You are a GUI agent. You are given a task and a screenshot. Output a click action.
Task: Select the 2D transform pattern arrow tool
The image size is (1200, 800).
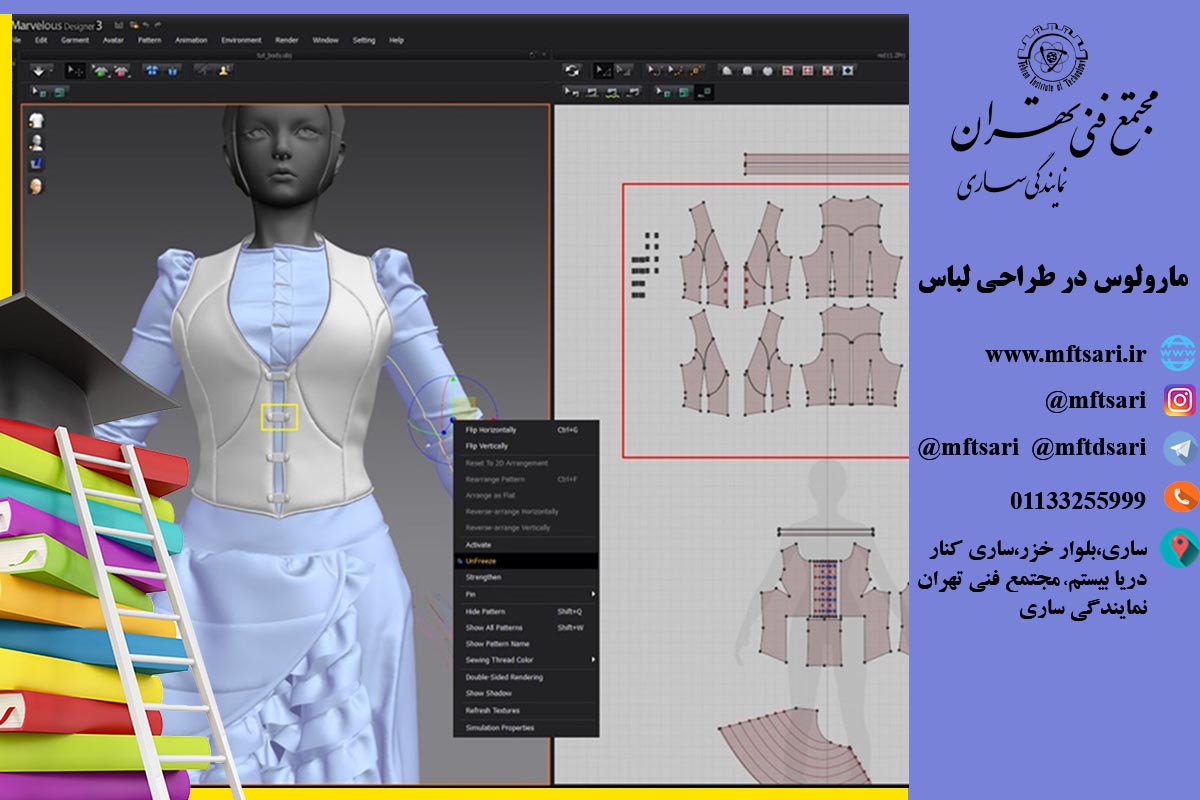[602, 71]
